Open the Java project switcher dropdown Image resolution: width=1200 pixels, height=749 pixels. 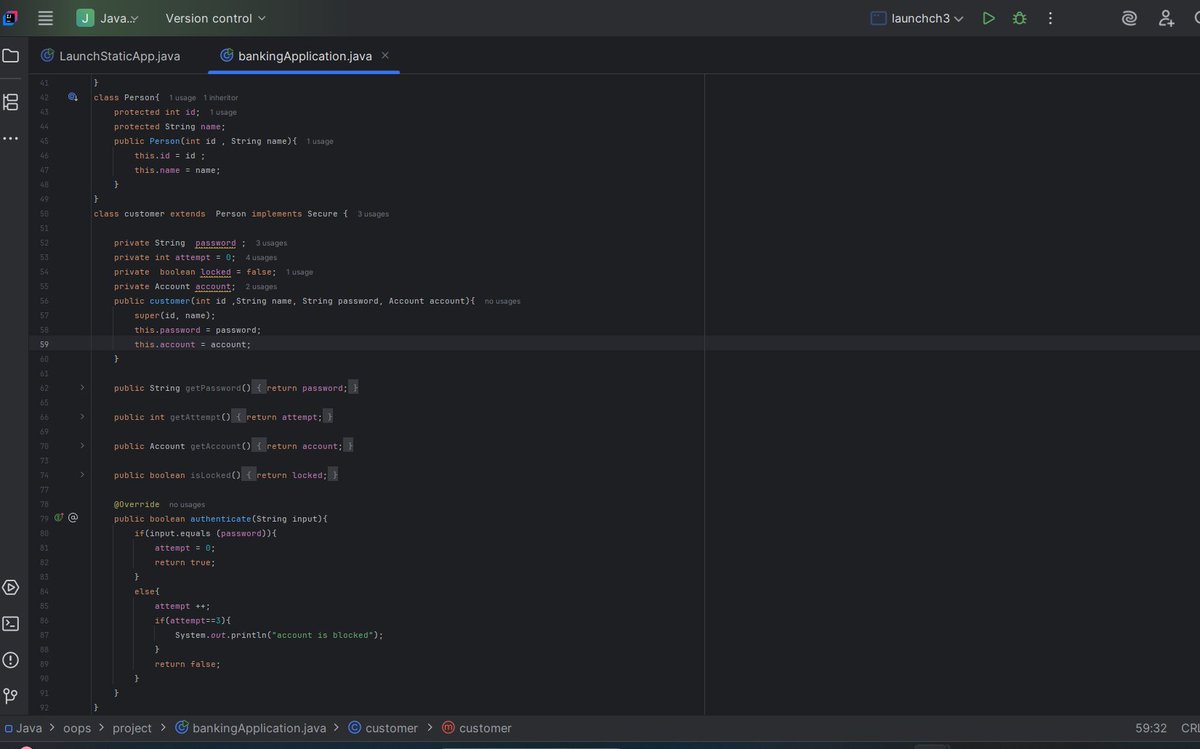[x=108, y=18]
